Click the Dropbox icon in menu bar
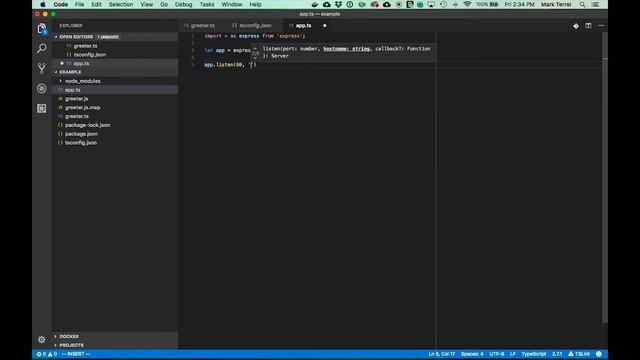 (338, 4)
